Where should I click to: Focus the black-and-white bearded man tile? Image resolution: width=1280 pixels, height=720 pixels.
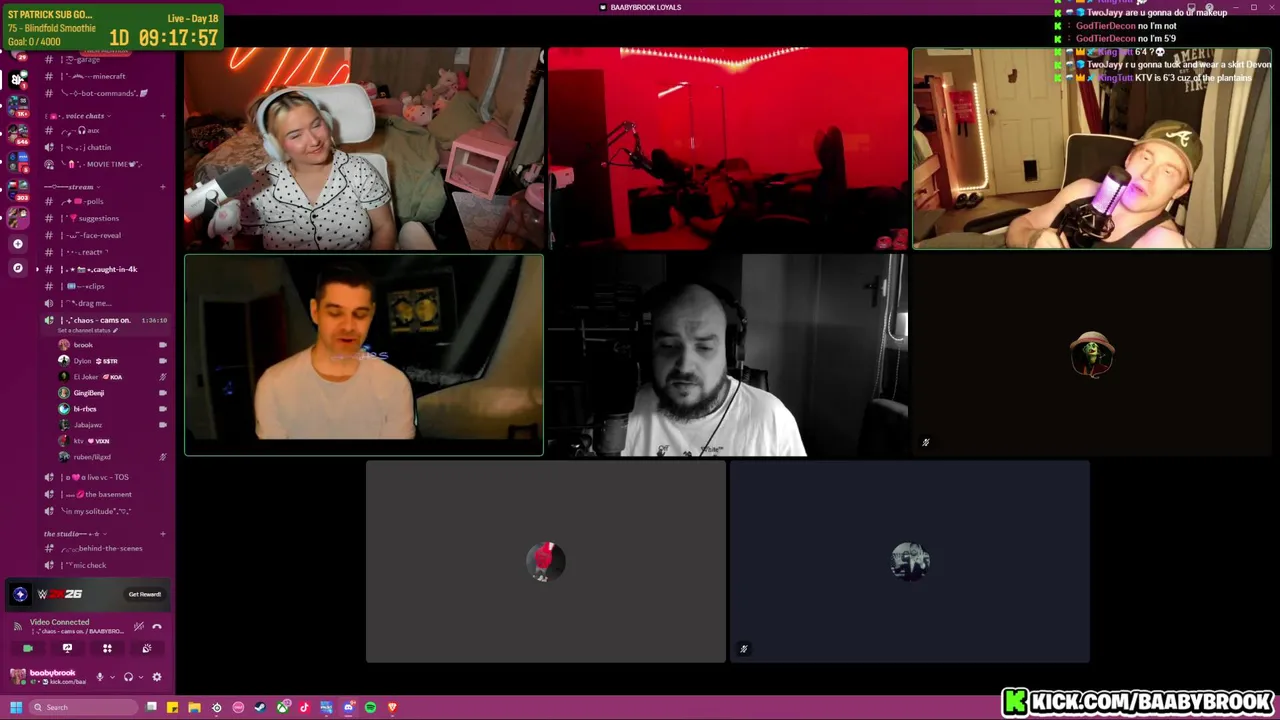pos(728,355)
